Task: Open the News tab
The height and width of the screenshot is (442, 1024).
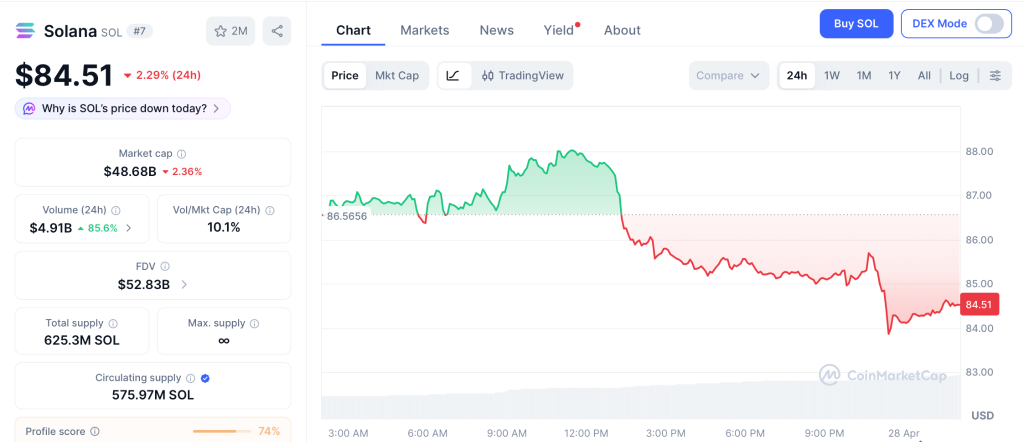Action: click(x=496, y=30)
